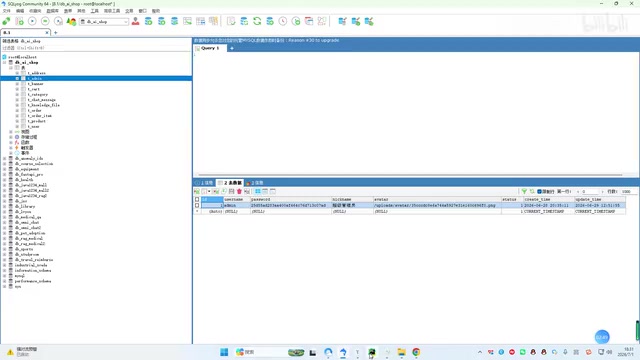Click the red delete row trash icon
The width and height of the screenshot is (640, 360).
tap(239, 191)
